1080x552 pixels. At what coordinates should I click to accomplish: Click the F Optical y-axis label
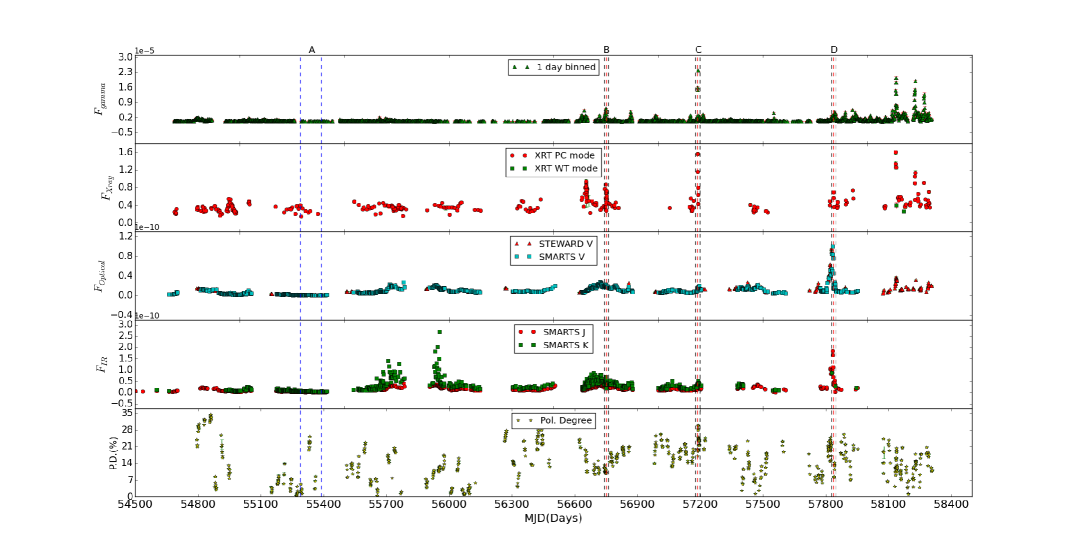101,276
